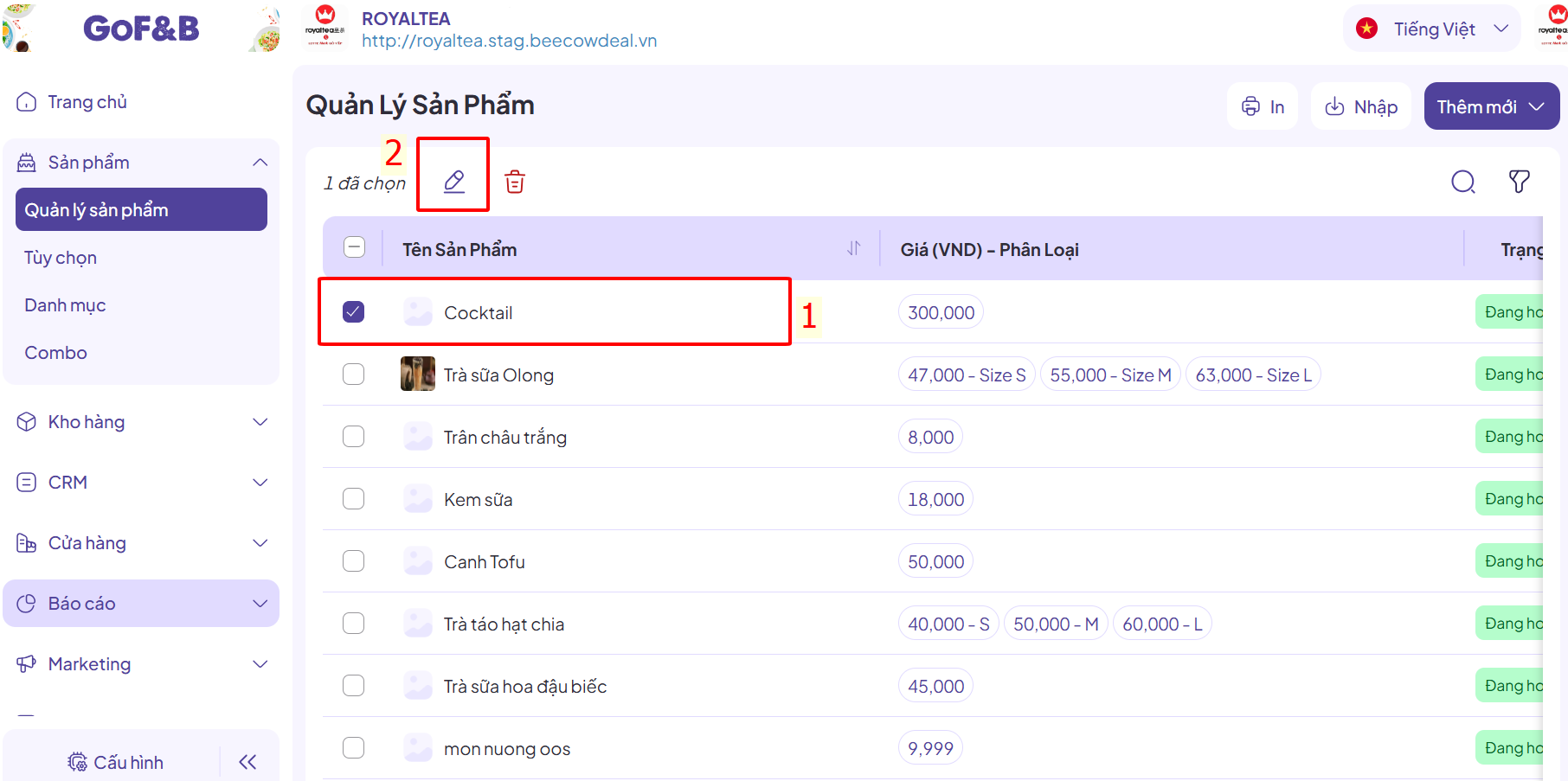Click the Cấu hình gear icon
The width and height of the screenshot is (1568, 781).
tap(78, 762)
